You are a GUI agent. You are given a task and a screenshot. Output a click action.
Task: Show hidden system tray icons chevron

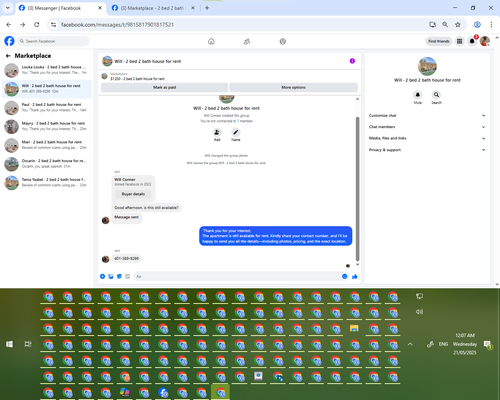410,344
